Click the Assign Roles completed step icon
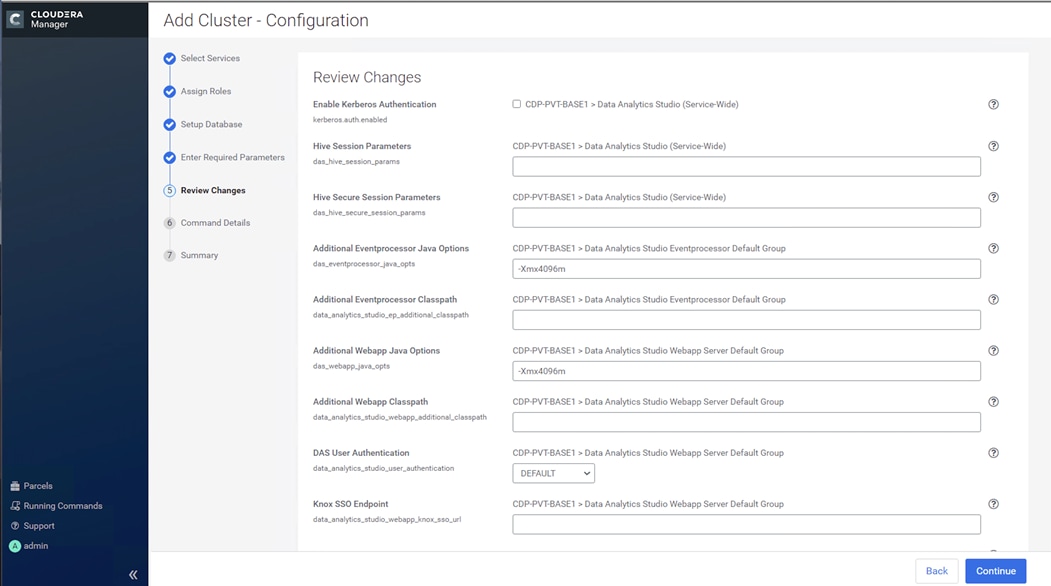 (x=170, y=91)
